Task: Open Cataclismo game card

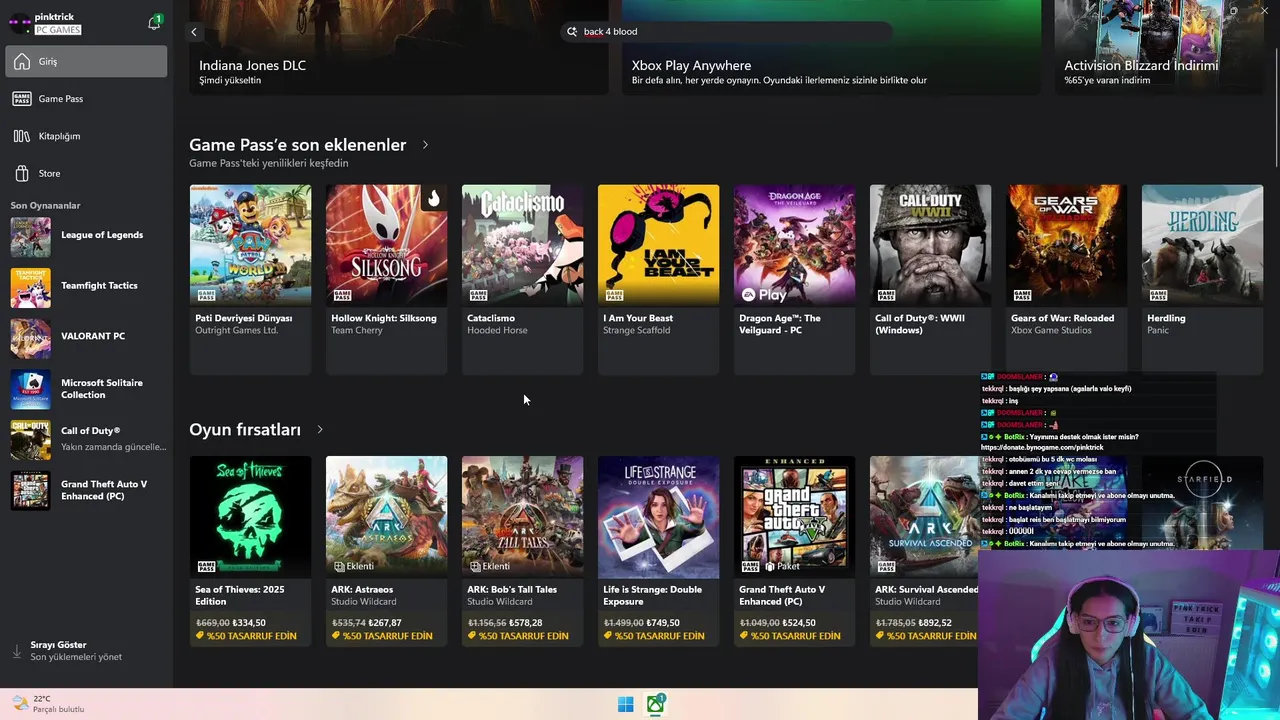Action: click(522, 279)
